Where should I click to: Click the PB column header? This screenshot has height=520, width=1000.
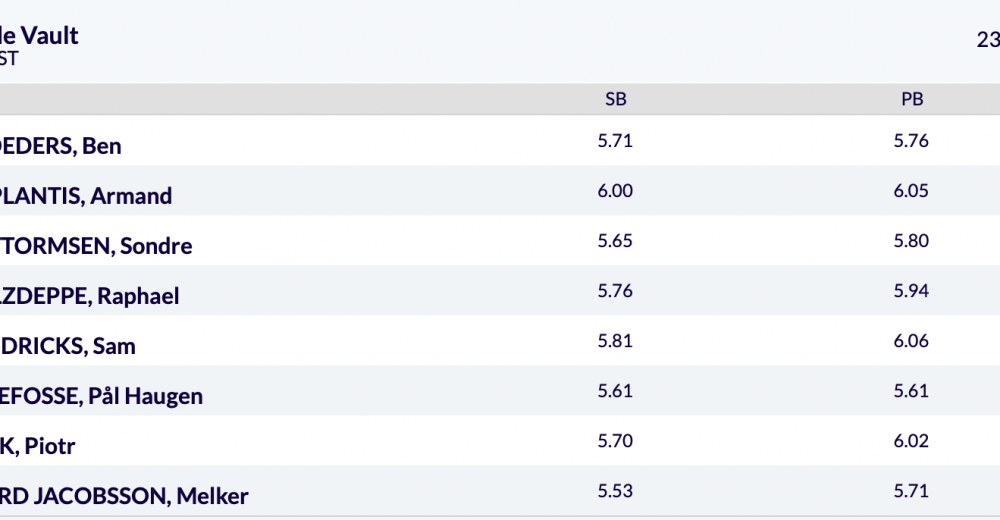912,99
